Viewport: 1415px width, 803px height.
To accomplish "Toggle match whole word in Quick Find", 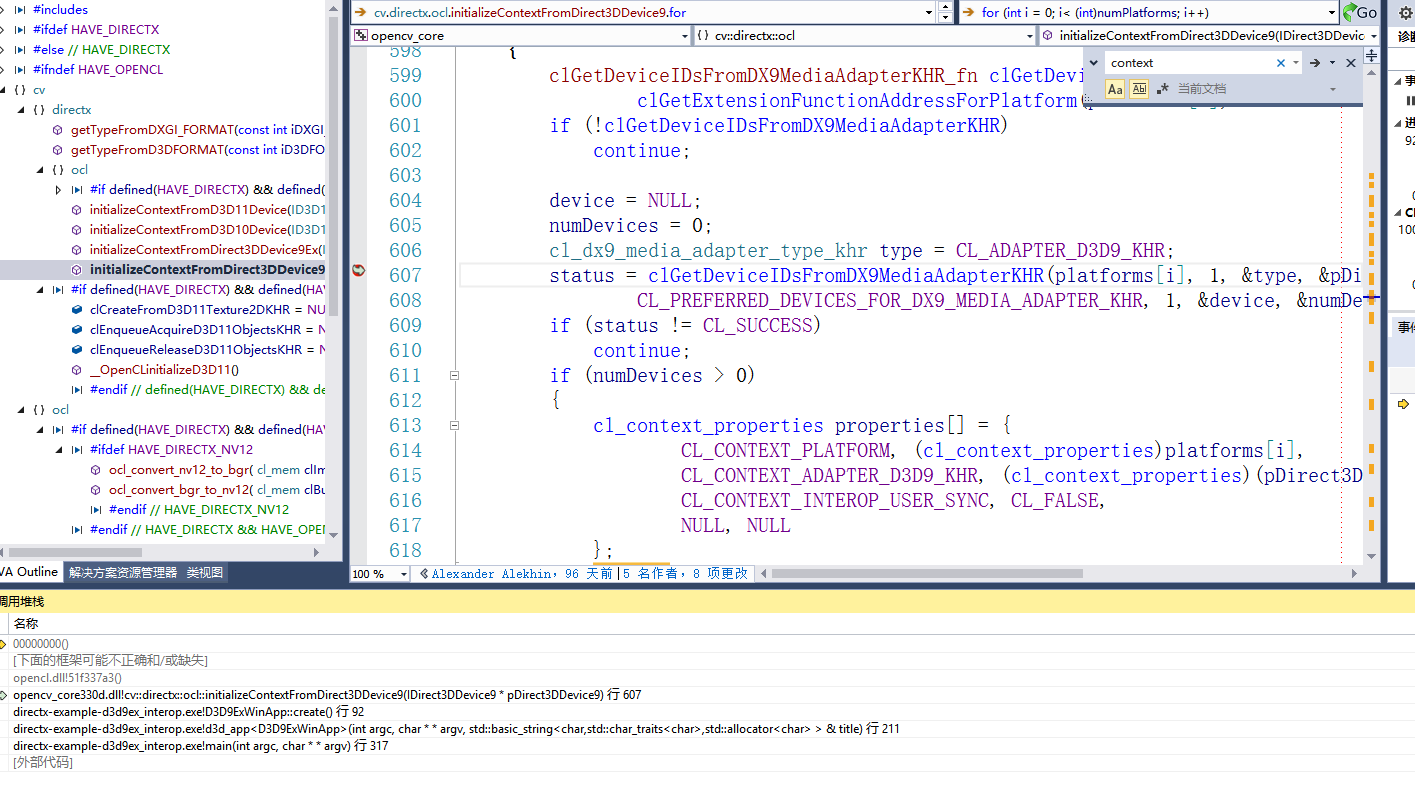I will pos(1139,89).
